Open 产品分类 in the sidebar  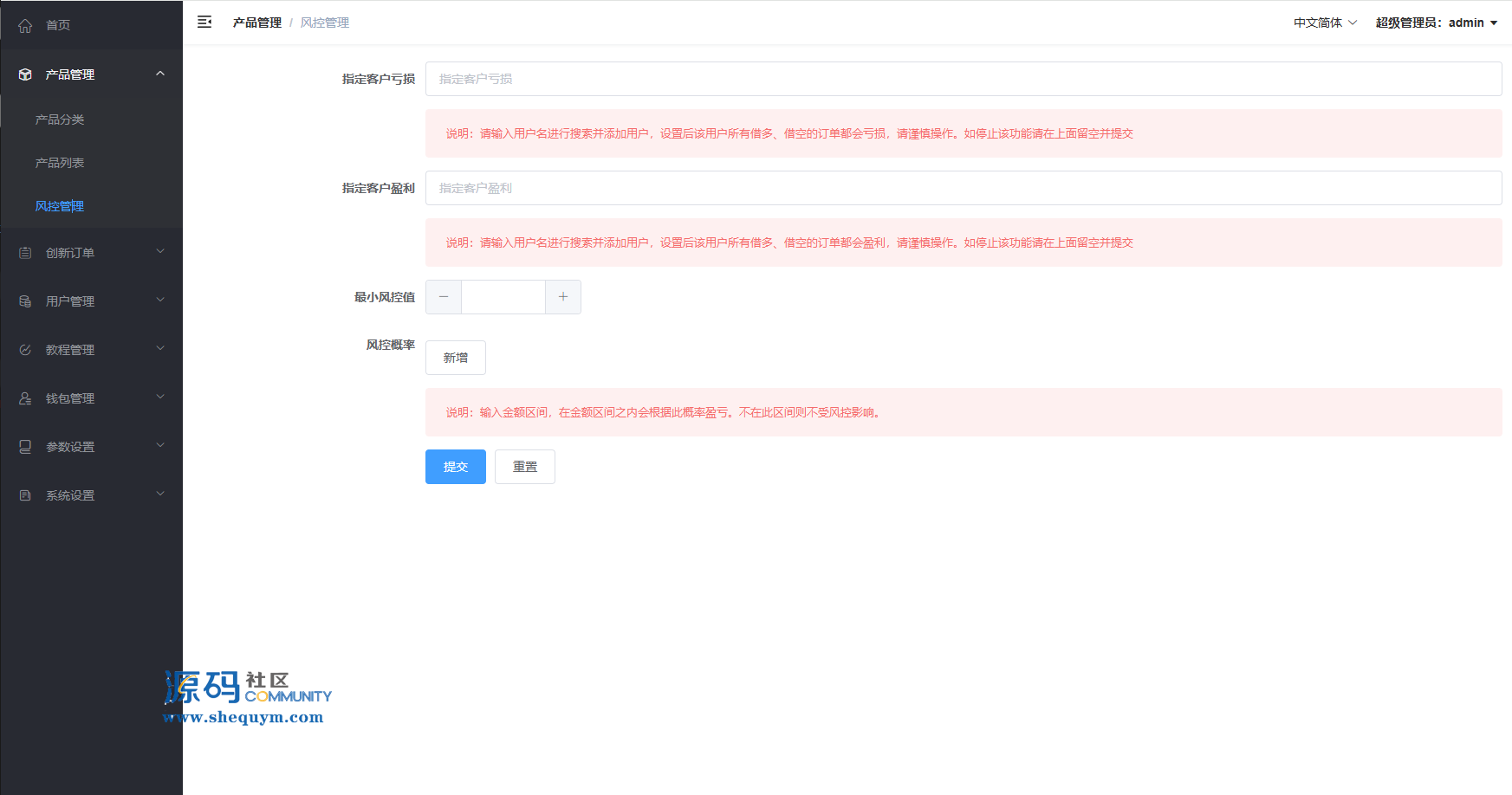point(60,120)
